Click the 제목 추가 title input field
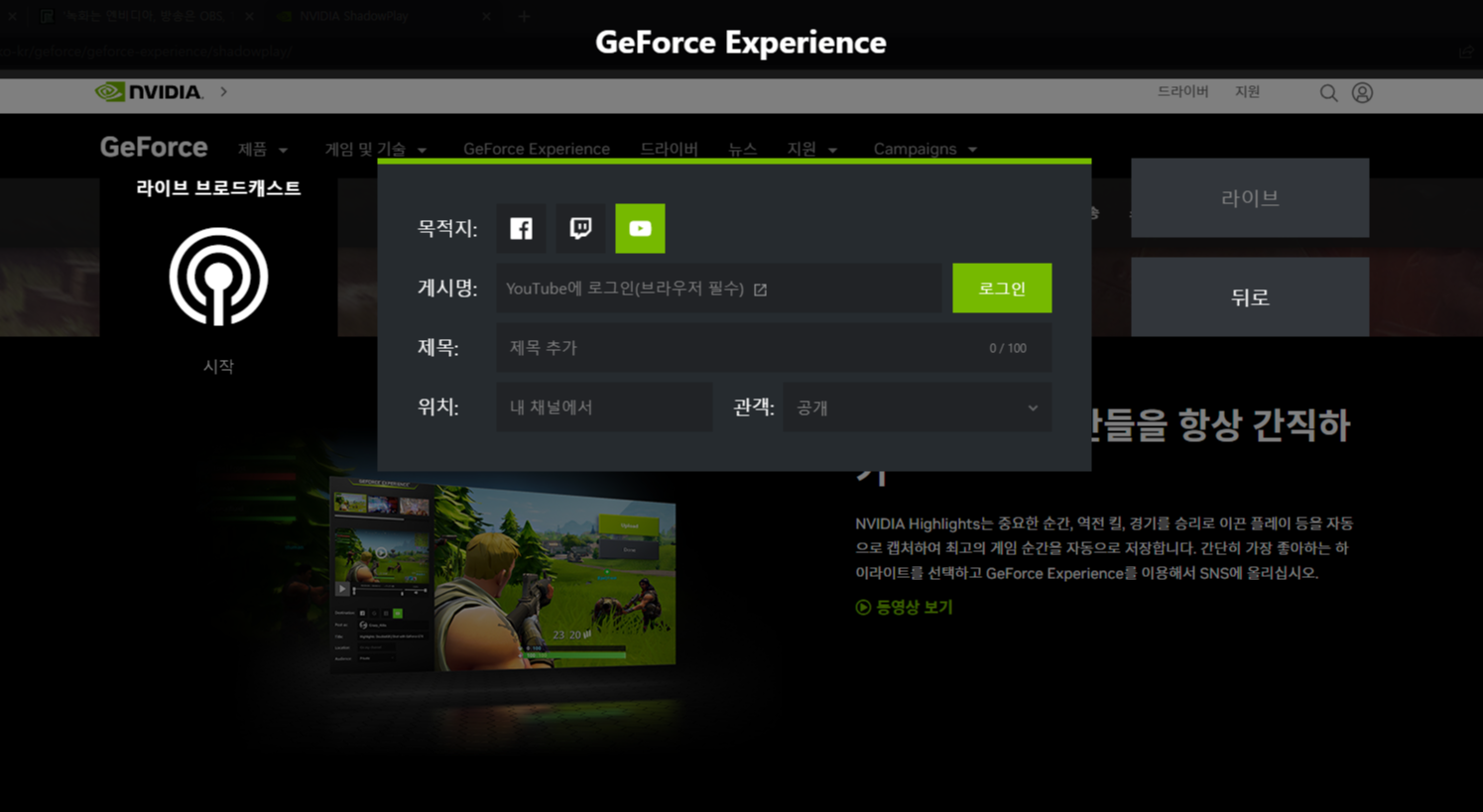Image resolution: width=1483 pixels, height=812 pixels. 774,348
